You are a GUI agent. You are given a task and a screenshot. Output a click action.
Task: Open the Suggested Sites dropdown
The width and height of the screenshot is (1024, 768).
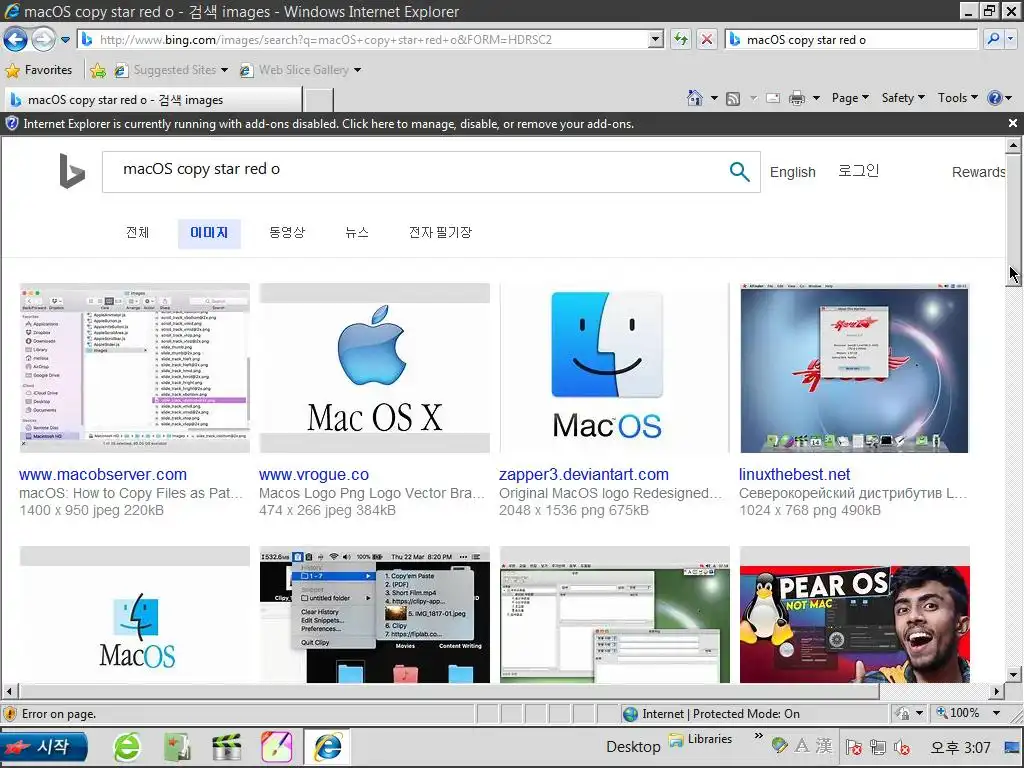click(x=171, y=70)
